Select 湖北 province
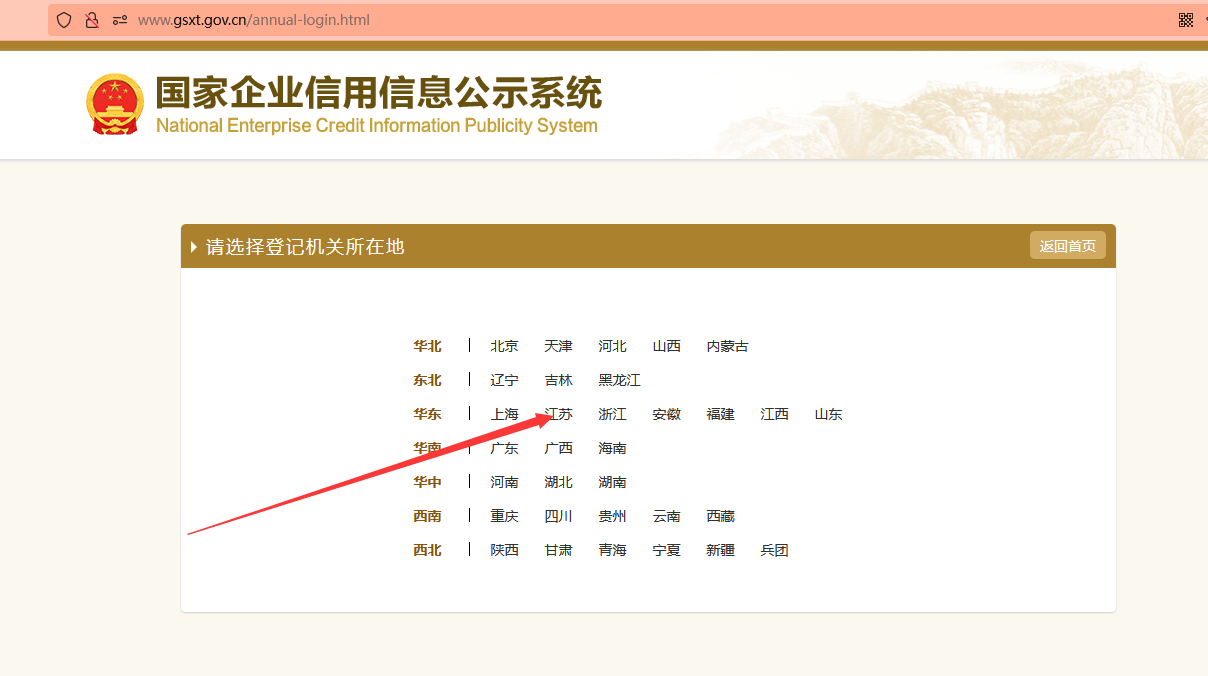The width and height of the screenshot is (1208, 676). tap(559, 482)
